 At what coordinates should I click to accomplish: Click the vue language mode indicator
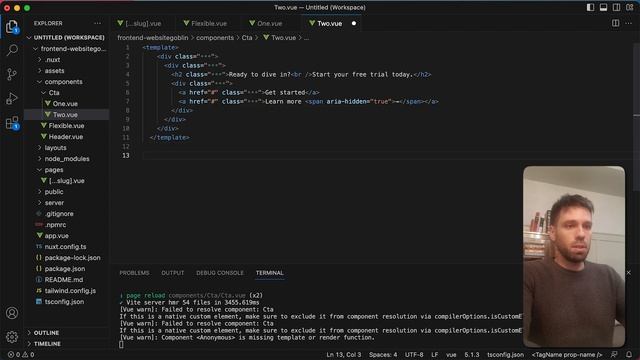coord(451,355)
